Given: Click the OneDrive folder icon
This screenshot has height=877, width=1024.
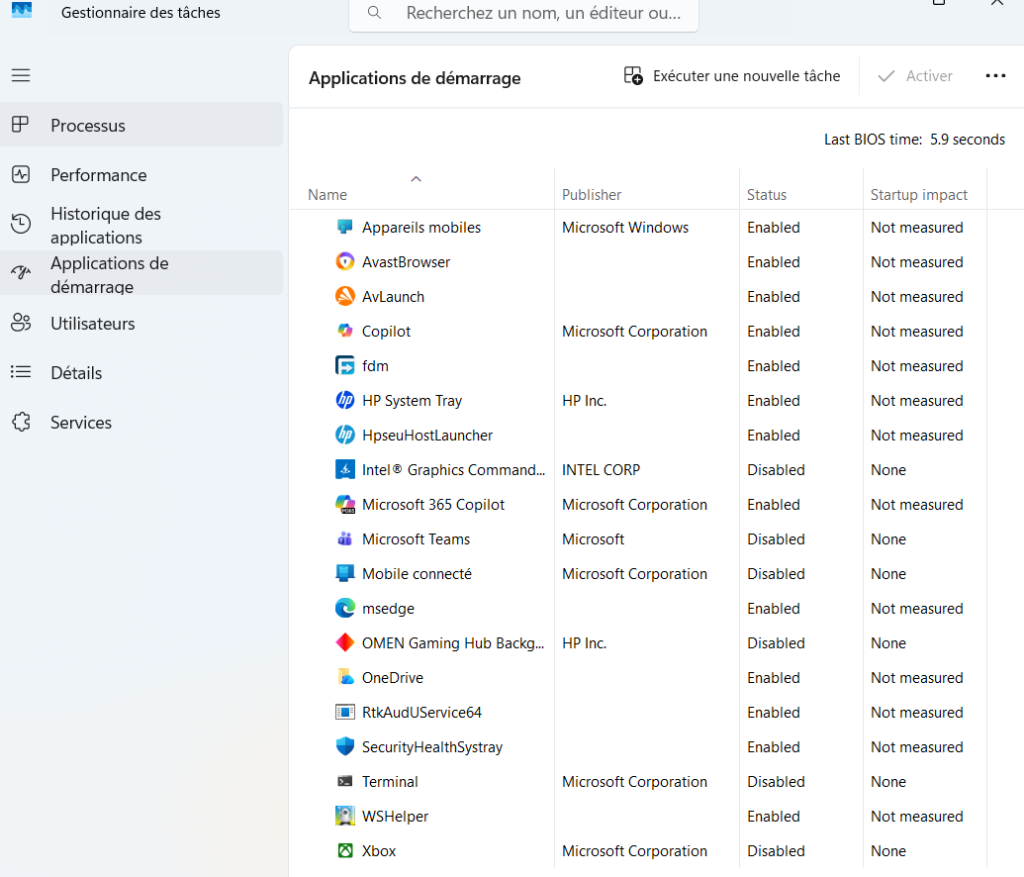Looking at the screenshot, I should [345, 678].
